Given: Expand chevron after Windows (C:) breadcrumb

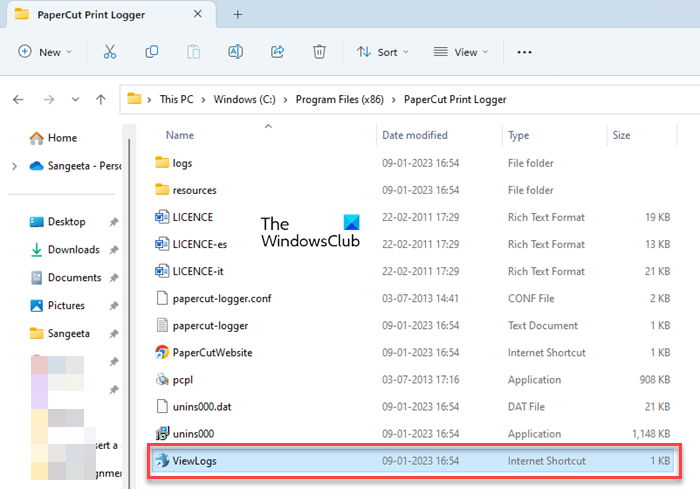Looking at the screenshot, I should 285,100.
